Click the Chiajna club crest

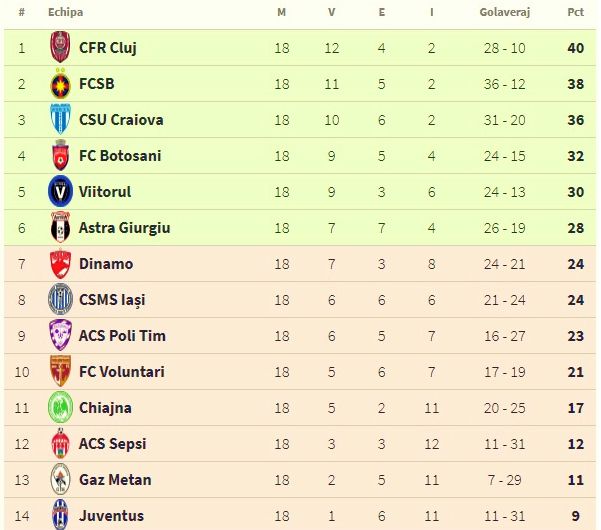coord(60,408)
